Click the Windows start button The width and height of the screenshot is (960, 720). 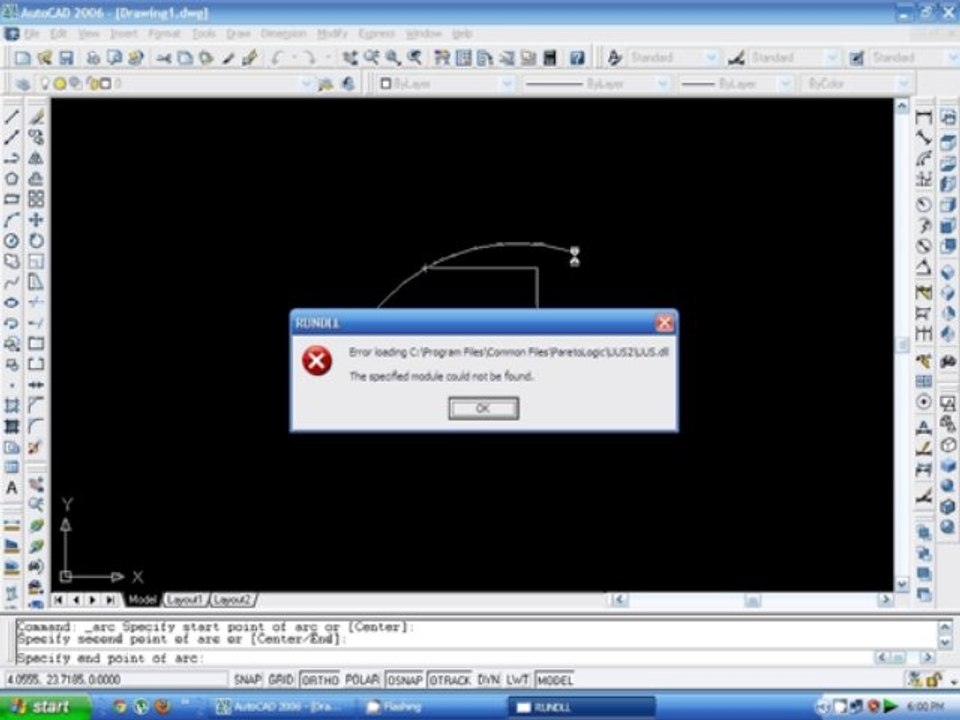click(x=43, y=707)
